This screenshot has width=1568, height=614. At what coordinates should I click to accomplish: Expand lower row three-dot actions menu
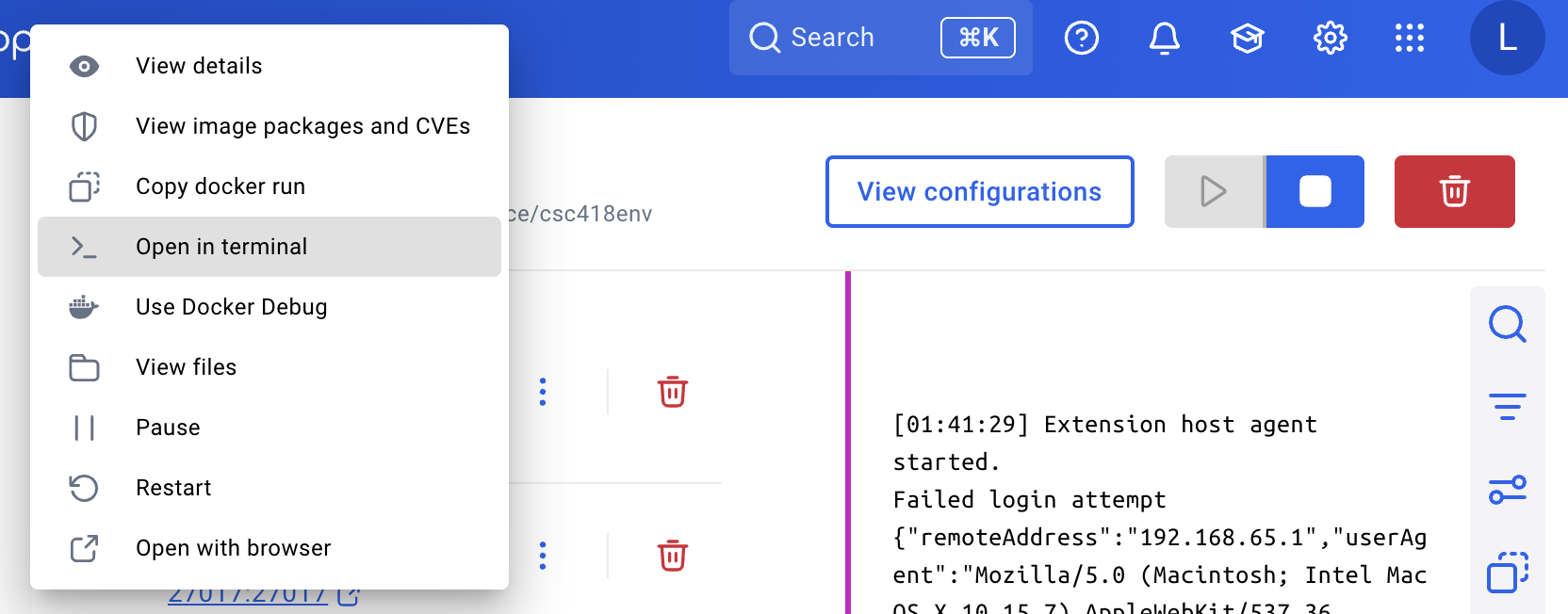543,556
